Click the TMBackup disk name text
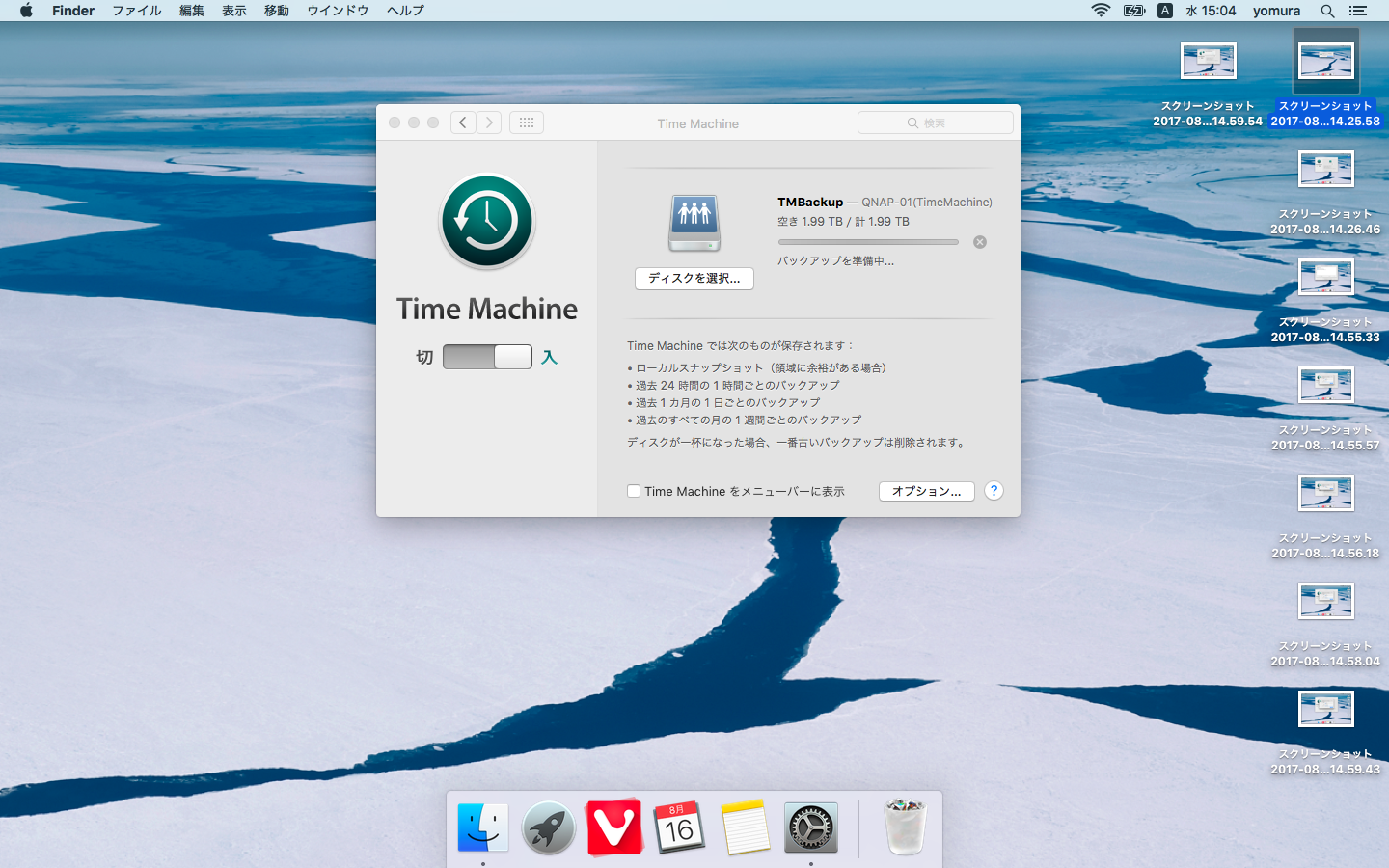The image size is (1389, 868). click(810, 202)
